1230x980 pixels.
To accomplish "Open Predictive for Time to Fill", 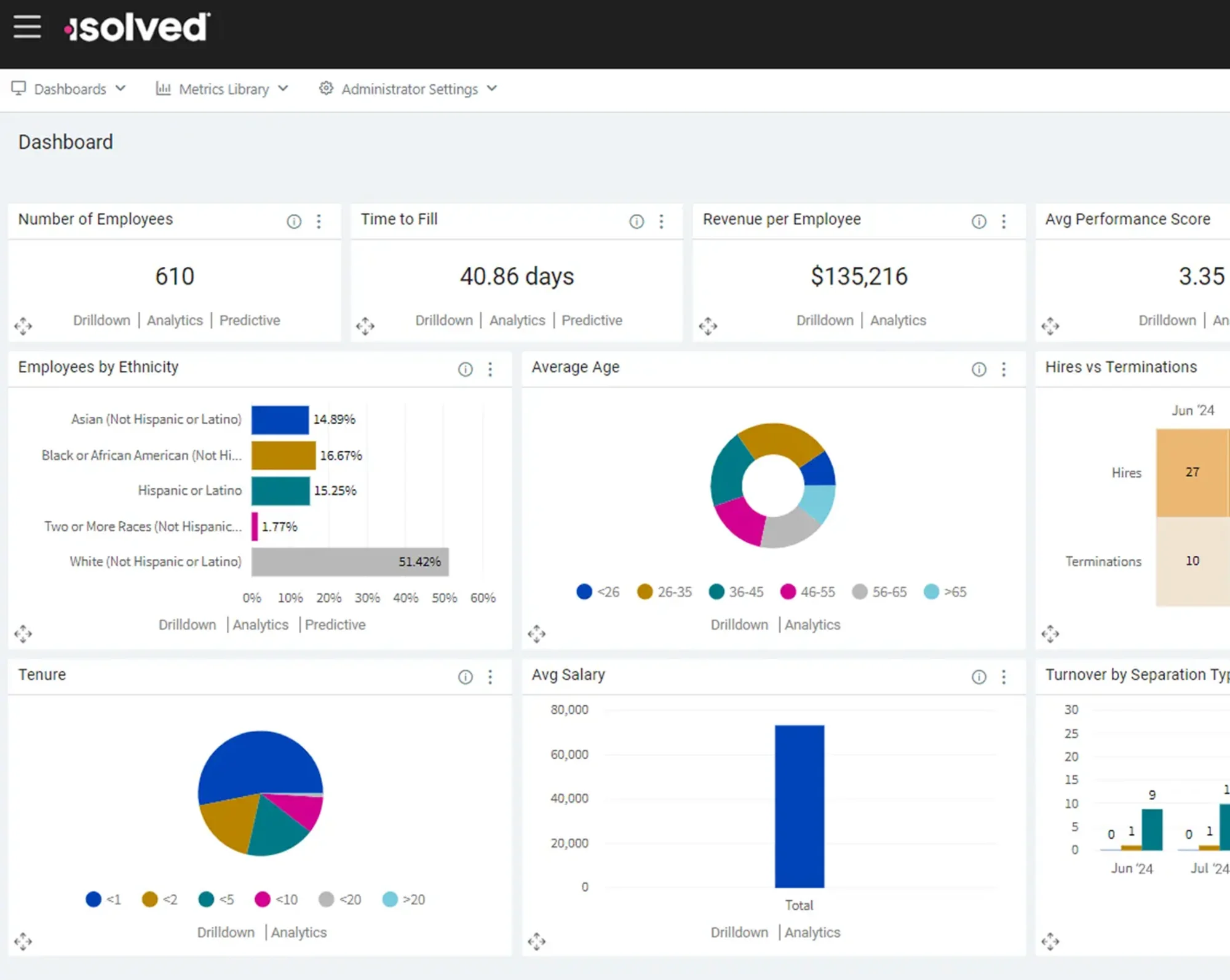I will click(592, 320).
